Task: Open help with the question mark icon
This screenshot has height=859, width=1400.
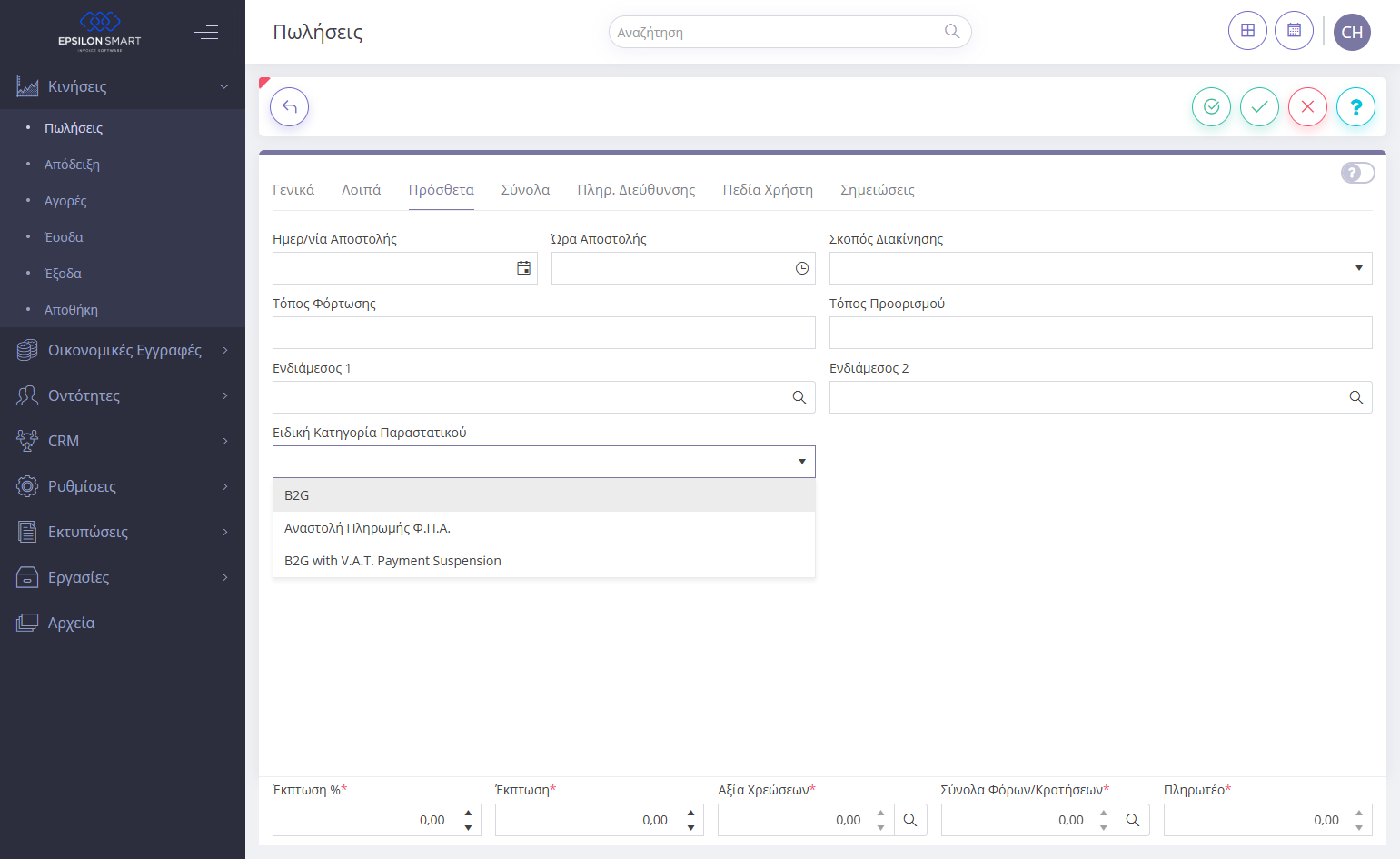Action: (1355, 107)
